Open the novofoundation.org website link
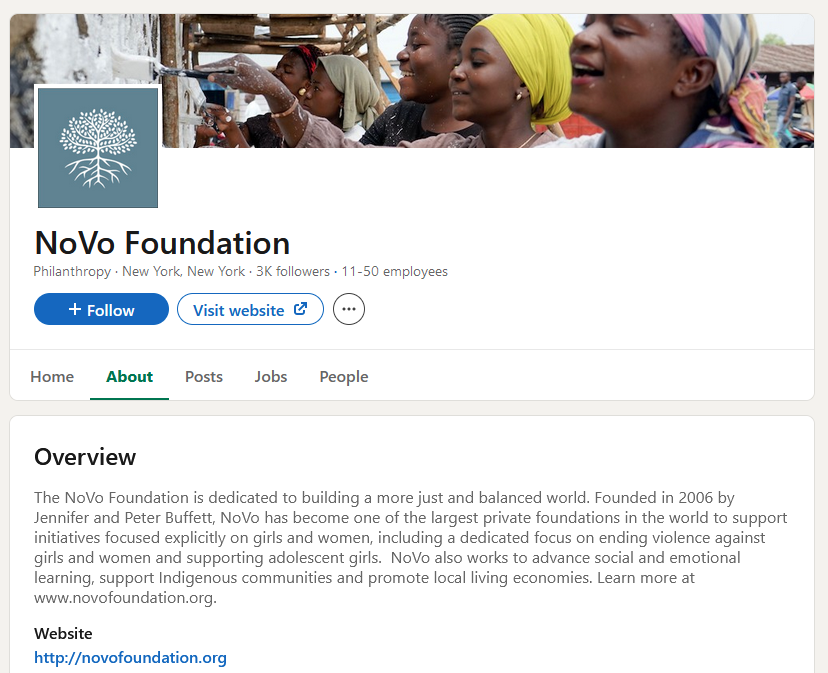Screen dimensions: 828x673 130,658
